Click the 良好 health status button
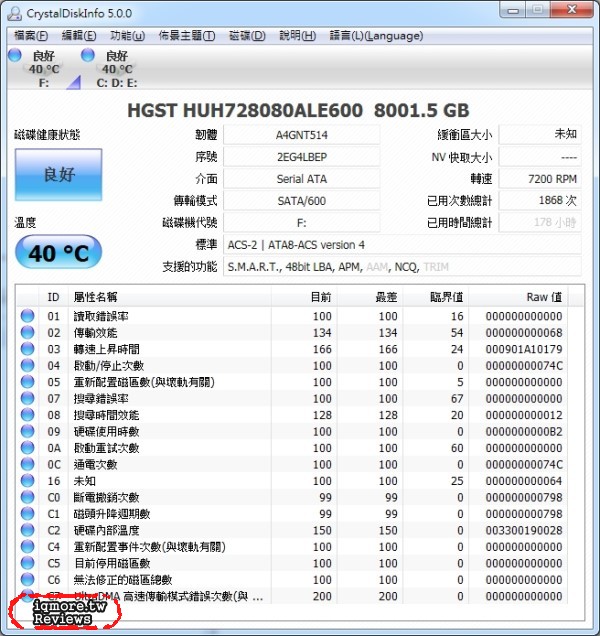 58,174
